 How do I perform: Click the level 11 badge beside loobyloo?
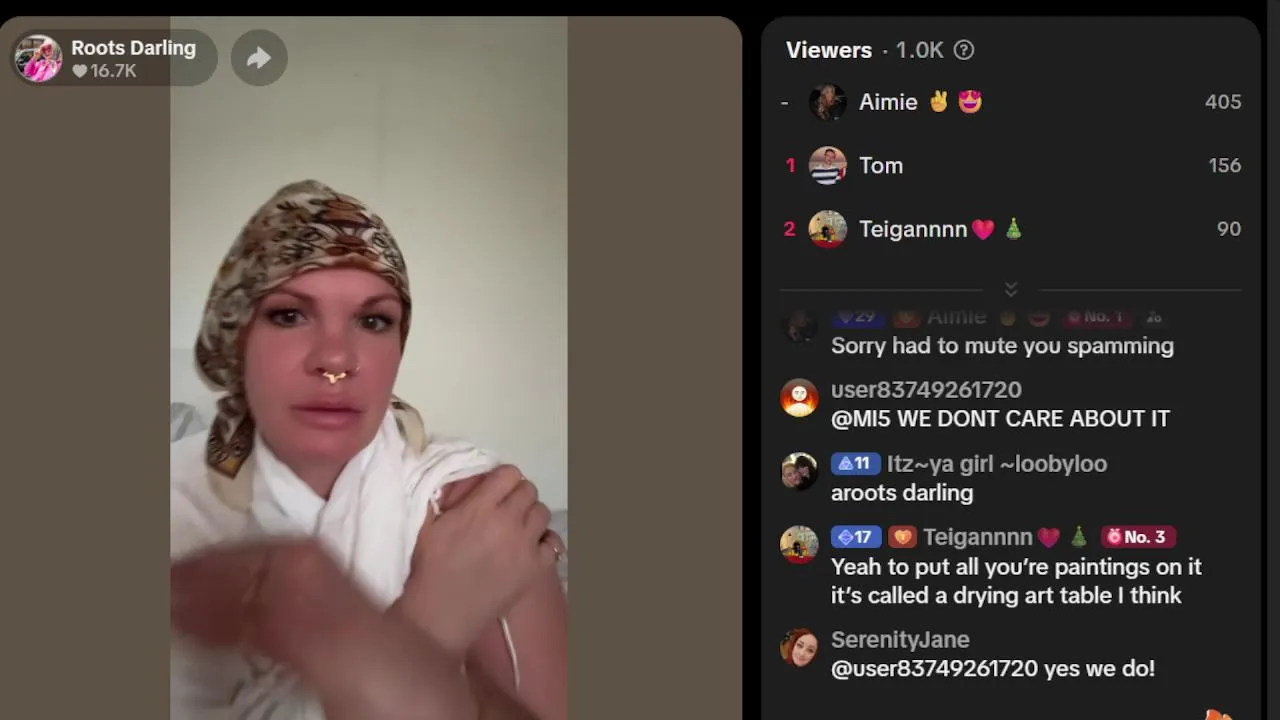pyautogui.click(x=856, y=464)
